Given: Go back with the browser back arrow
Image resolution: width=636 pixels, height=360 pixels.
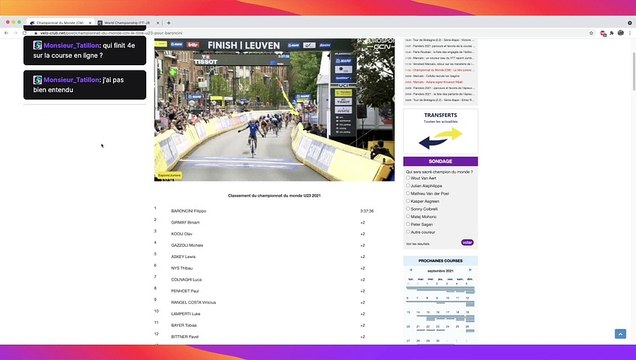Looking at the screenshot, I should [x=6, y=33].
